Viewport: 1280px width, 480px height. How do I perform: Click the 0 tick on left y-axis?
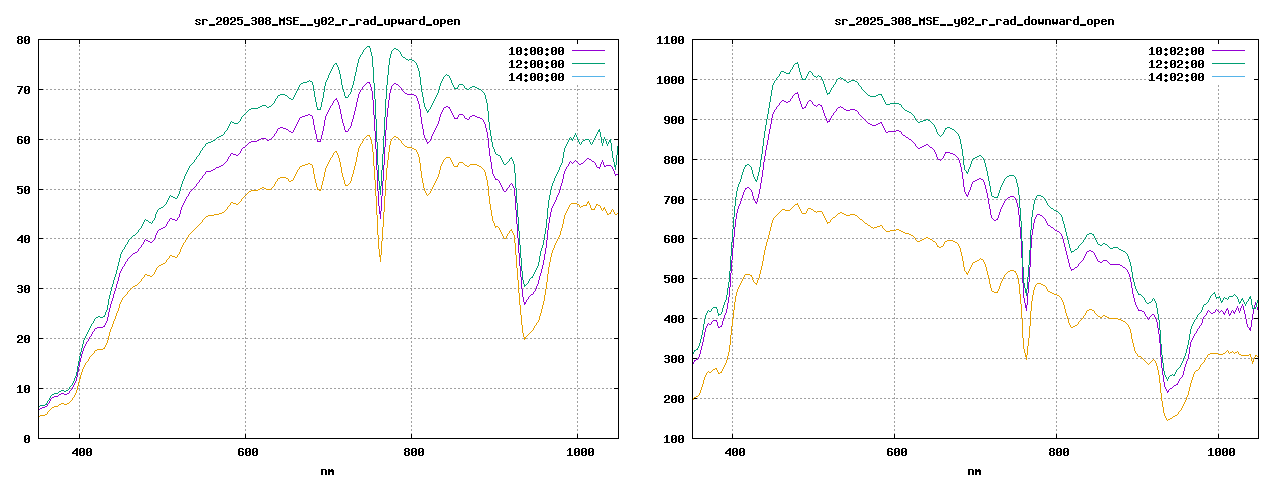click(x=26, y=438)
